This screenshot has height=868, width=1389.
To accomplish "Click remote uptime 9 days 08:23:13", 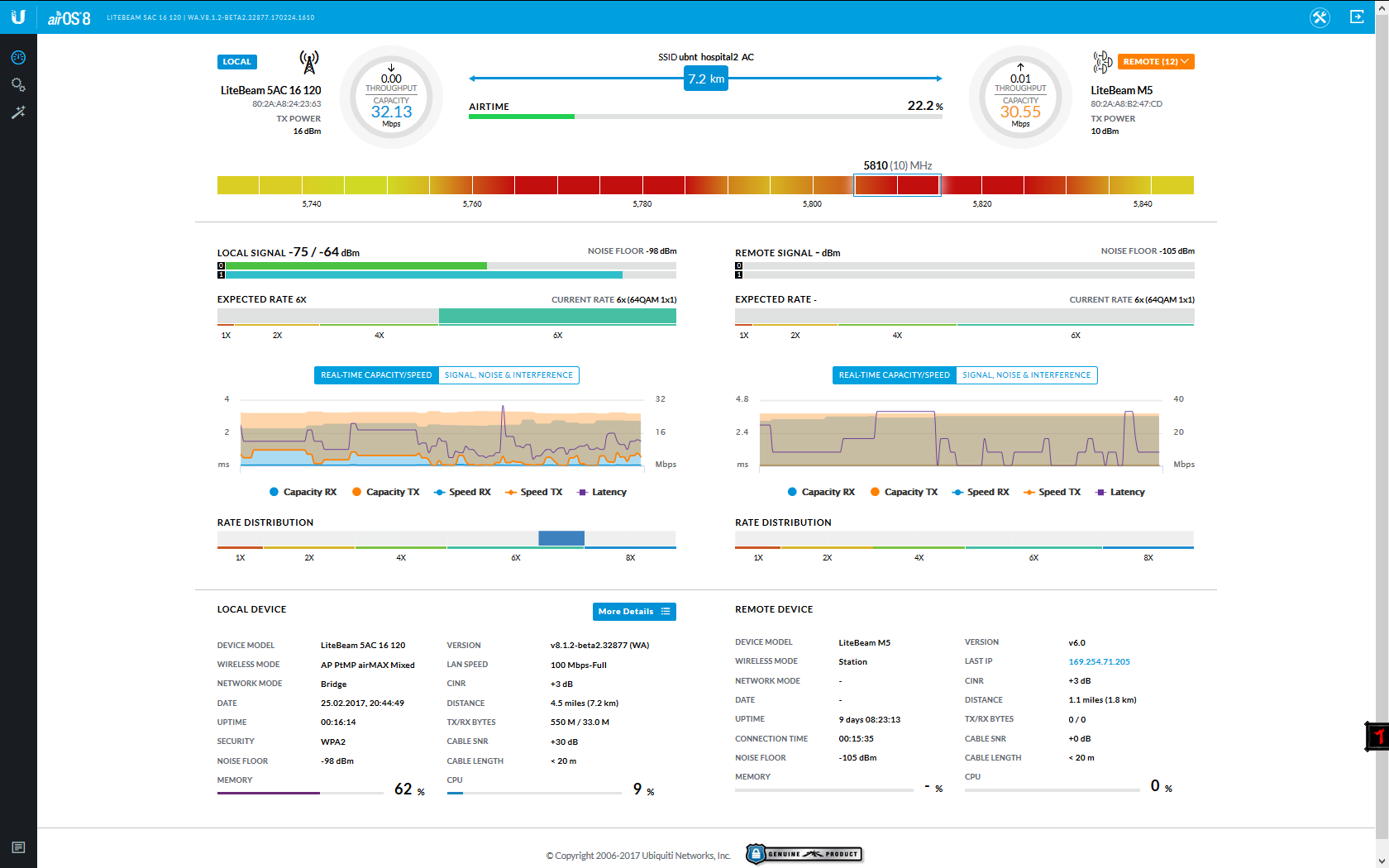I will pos(870,720).
